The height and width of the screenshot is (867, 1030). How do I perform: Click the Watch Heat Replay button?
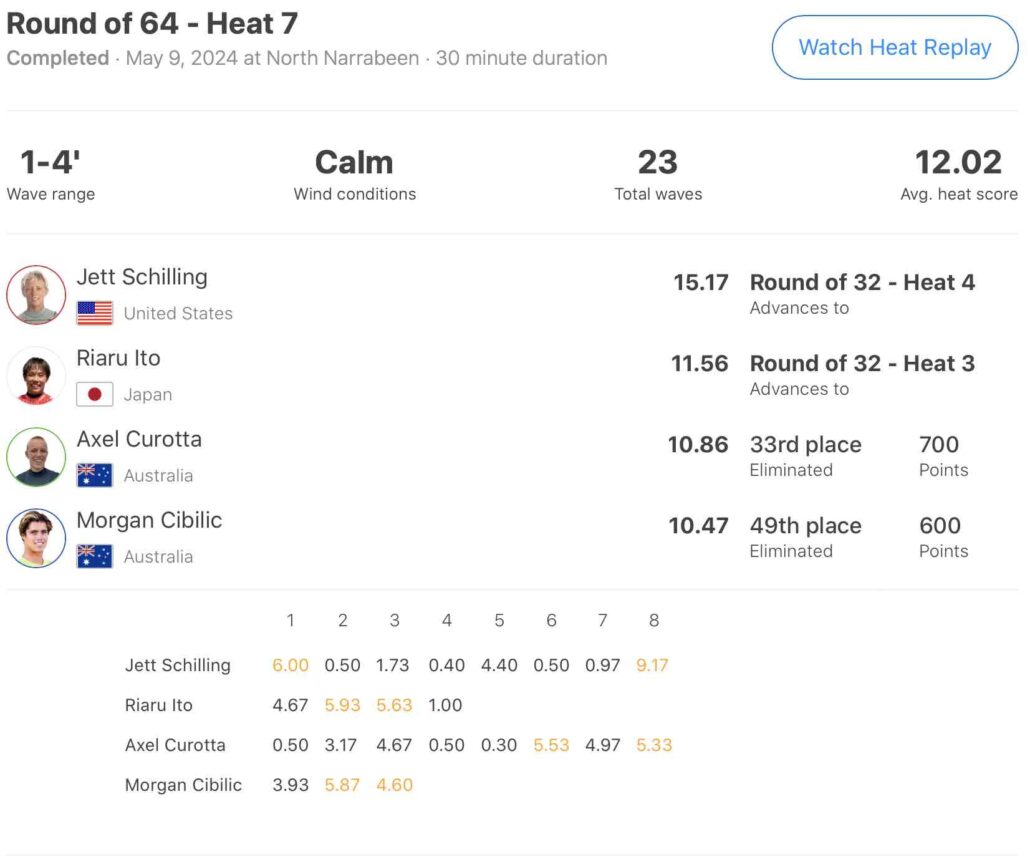(x=894, y=48)
